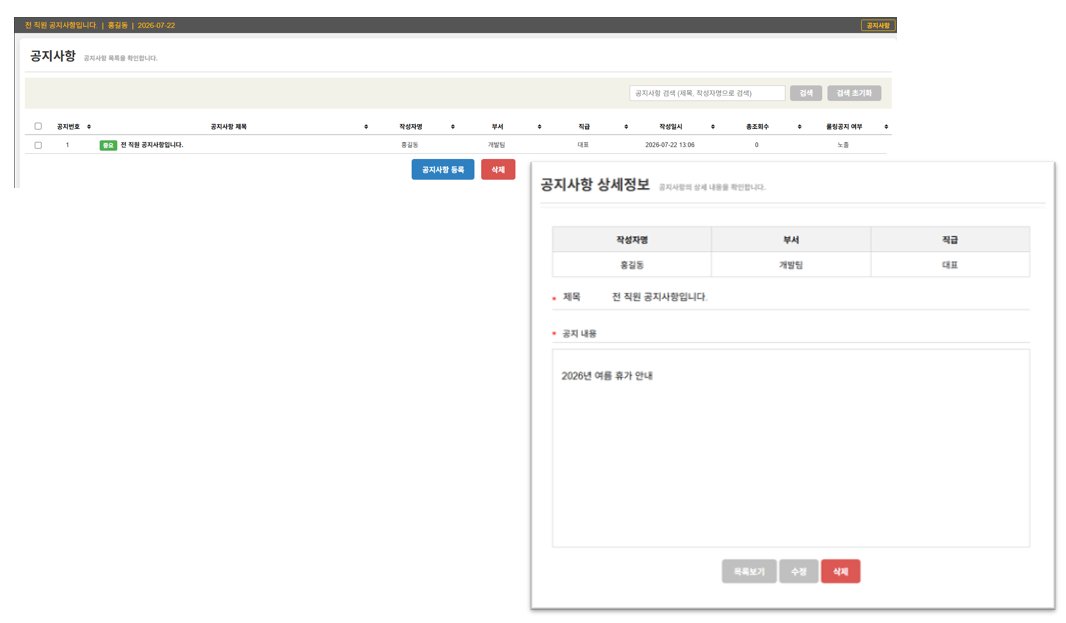Click the gray 검색 button
The width and height of the screenshot is (1066, 623).
(x=806, y=93)
